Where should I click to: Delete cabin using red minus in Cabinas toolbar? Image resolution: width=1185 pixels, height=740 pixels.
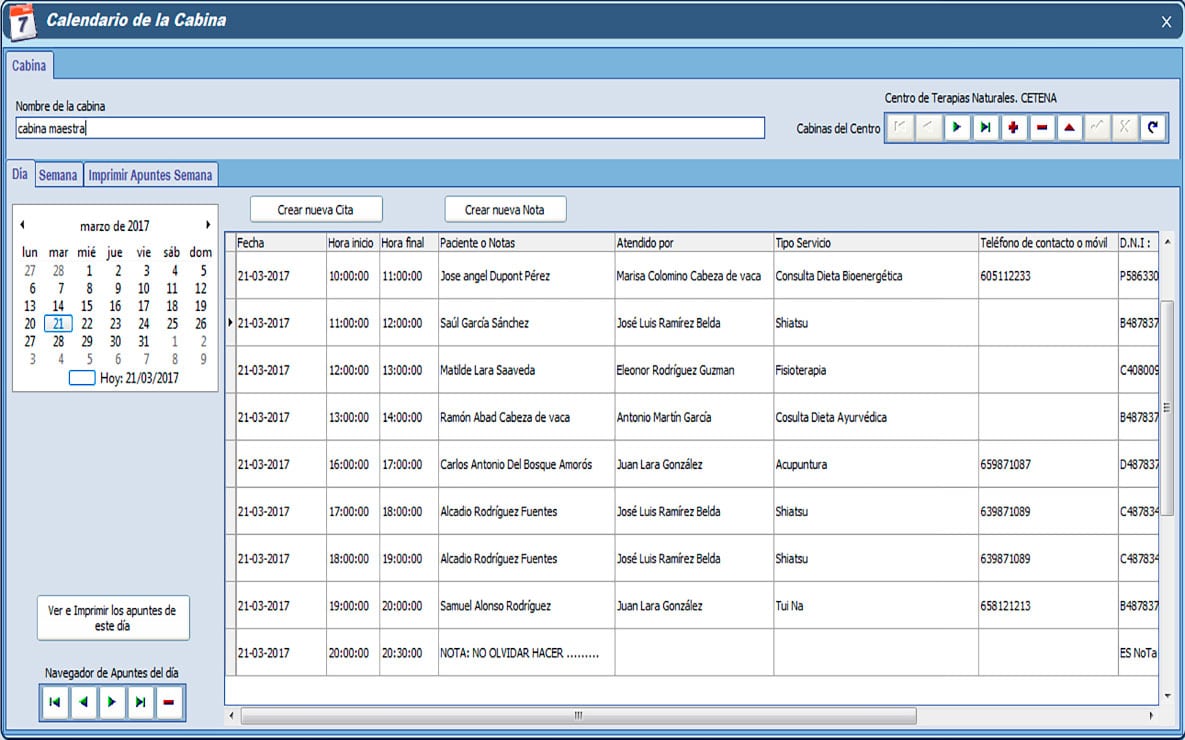(x=1042, y=128)
